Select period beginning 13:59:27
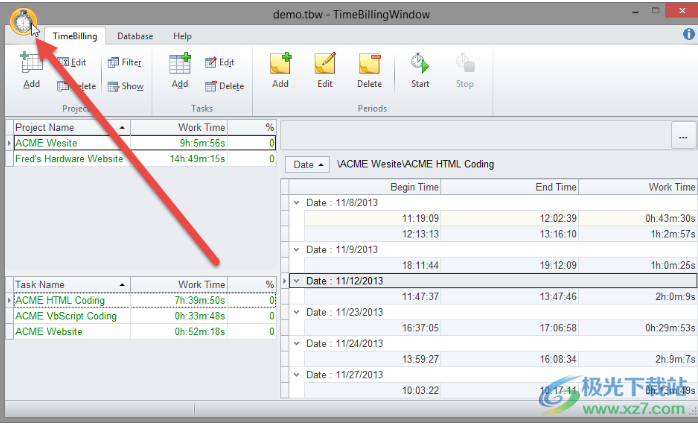This screenshot has height=425, width=698. [x=500, y=359]
